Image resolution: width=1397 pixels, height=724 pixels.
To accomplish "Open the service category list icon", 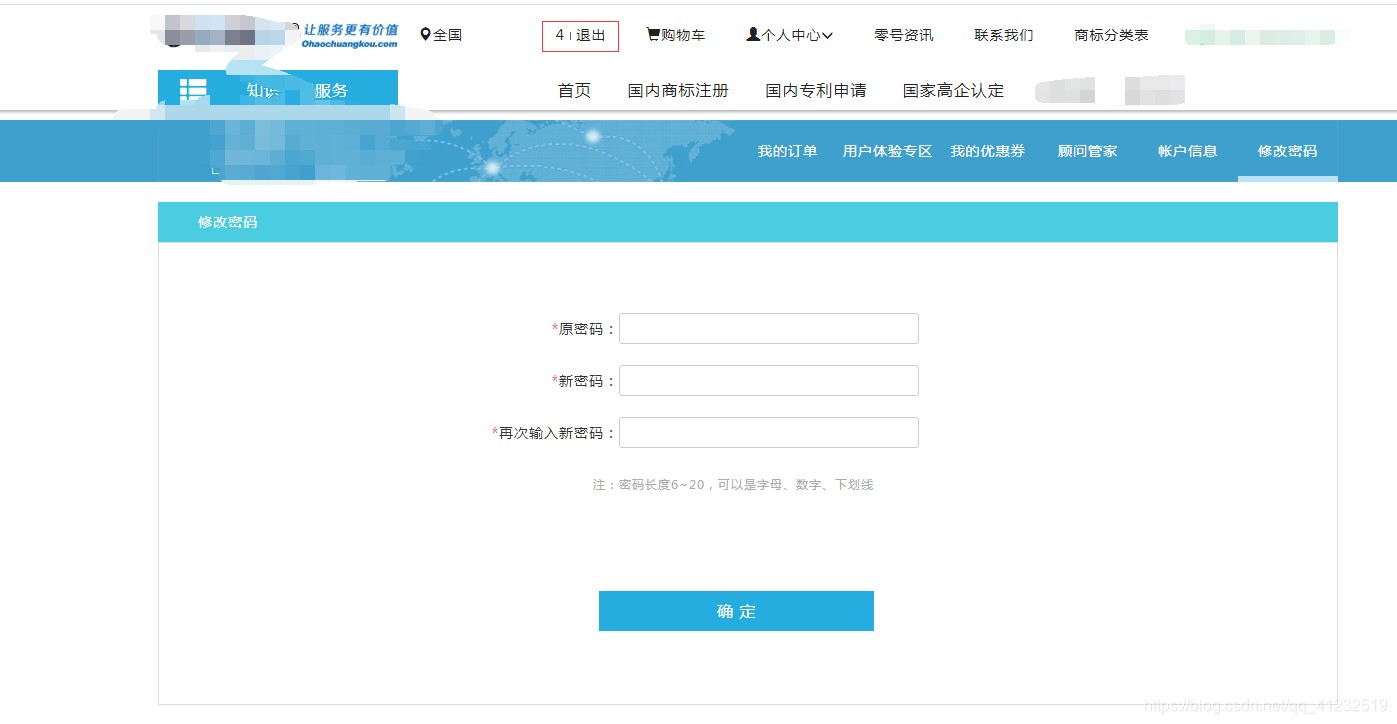I will [193, 91].
